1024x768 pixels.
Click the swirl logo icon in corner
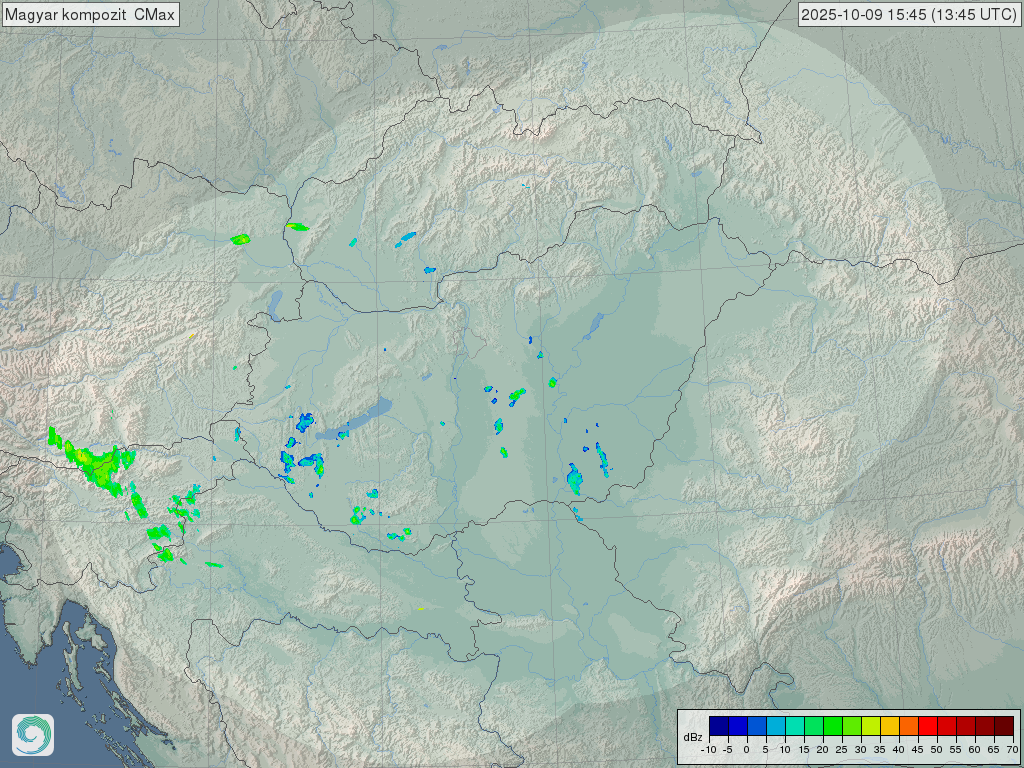click(33, 735)
